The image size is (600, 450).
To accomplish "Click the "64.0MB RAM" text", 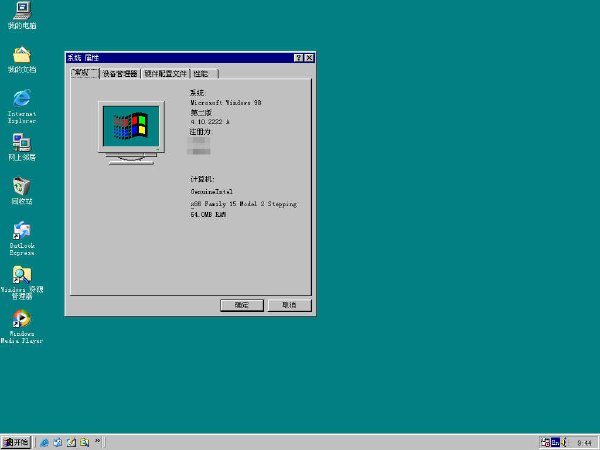I will click(208, 215).
